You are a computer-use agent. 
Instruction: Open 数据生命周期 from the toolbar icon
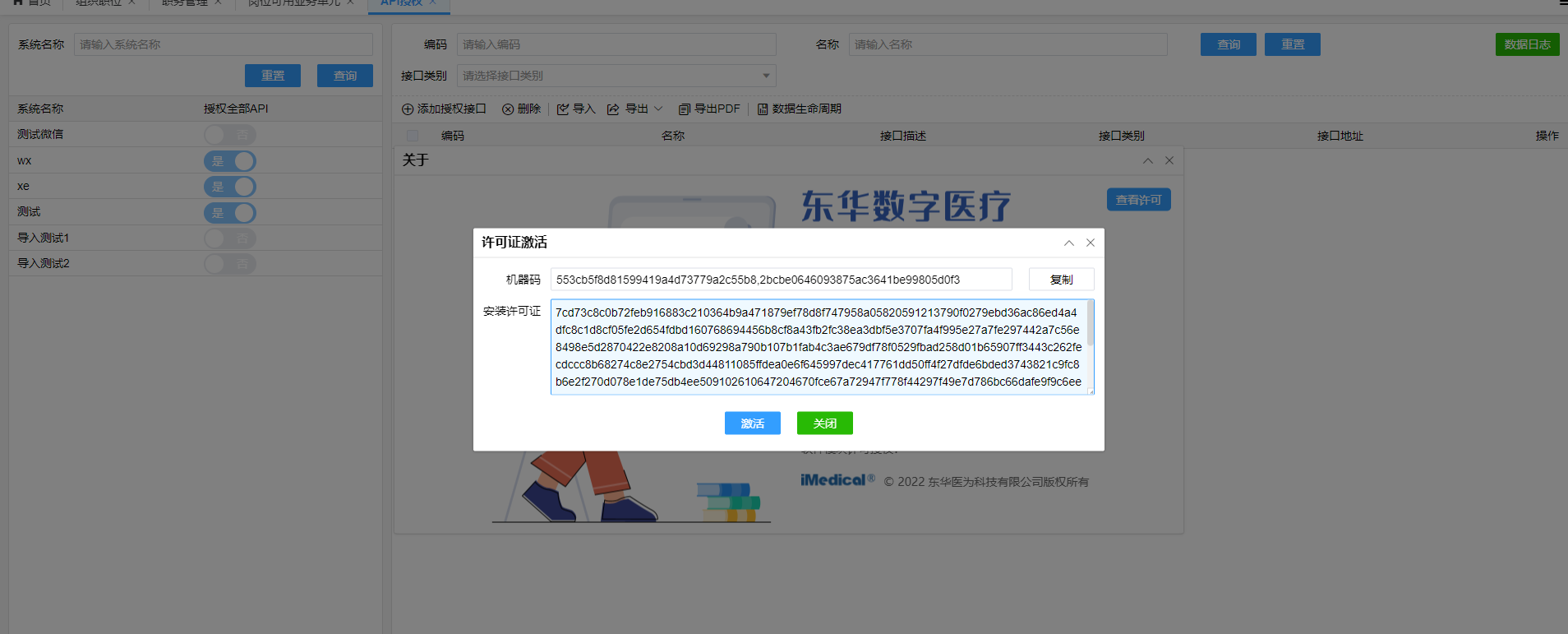763,109
